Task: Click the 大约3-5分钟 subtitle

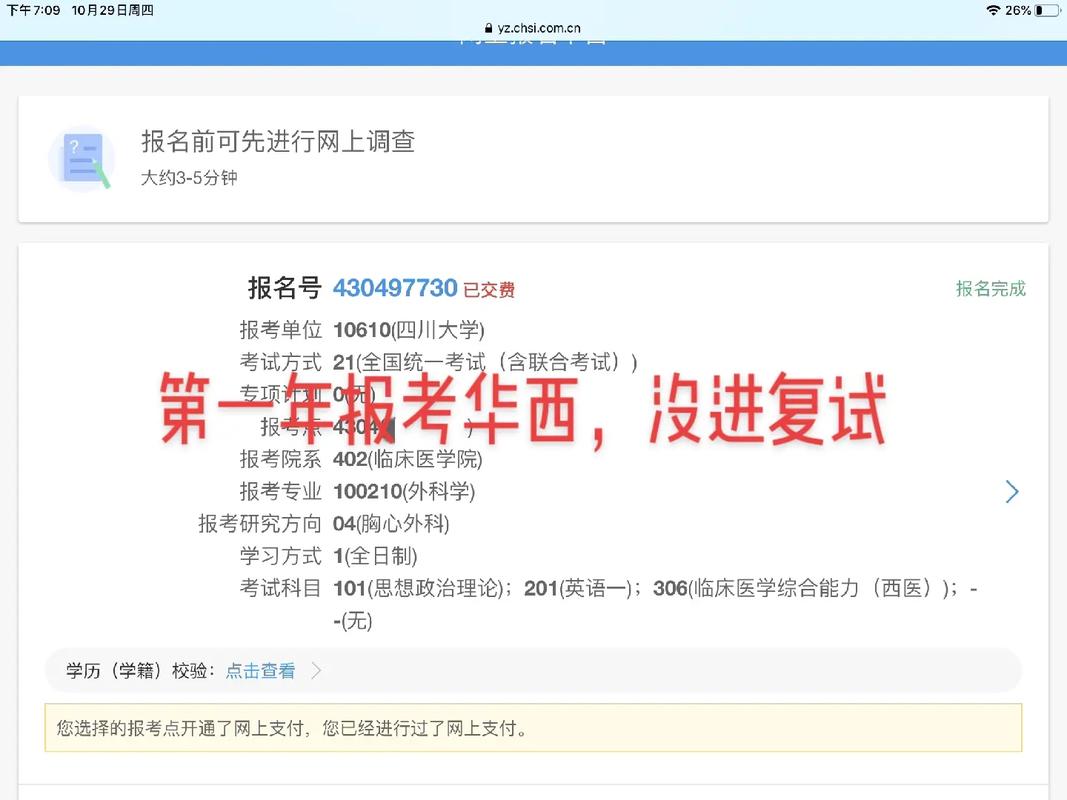Action: 188,178
